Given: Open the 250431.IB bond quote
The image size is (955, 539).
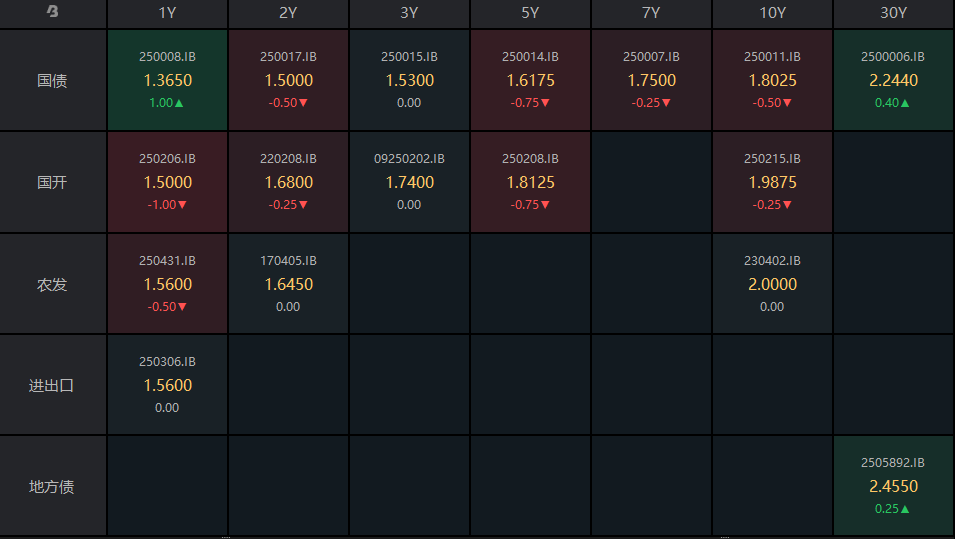Looking at the screenshot, I should click(167, 284).
